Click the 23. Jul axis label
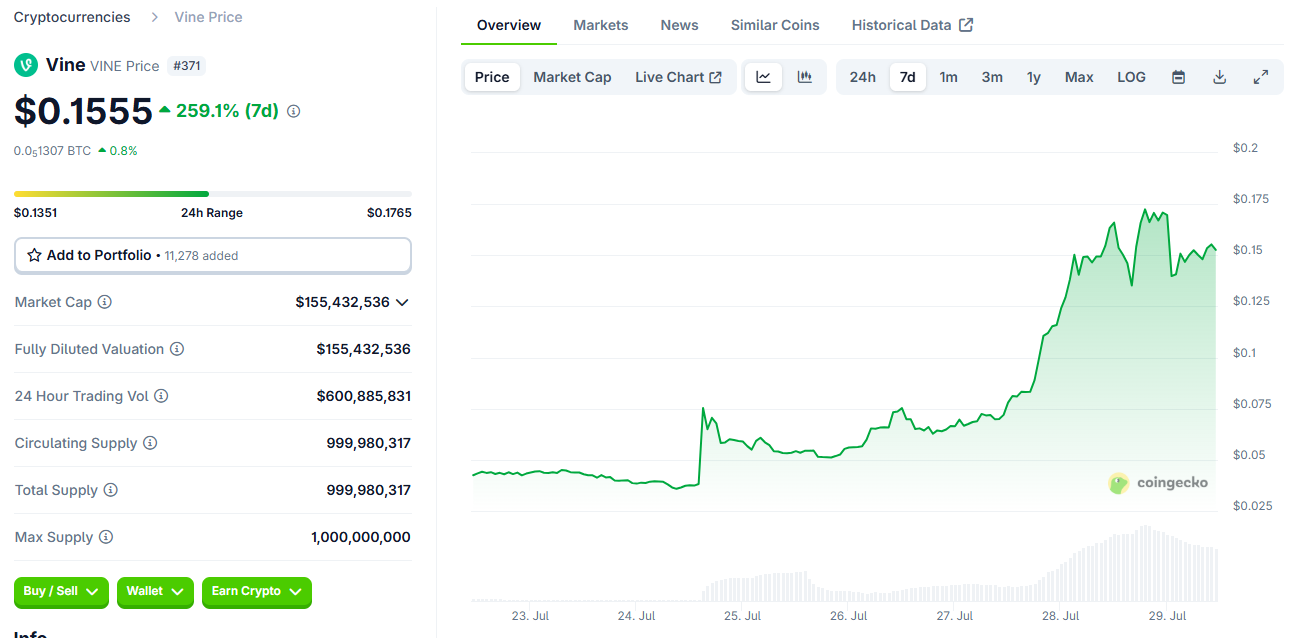Image resolution: width=1298 pixels, height=638 pixels. [x=530, y=616]
